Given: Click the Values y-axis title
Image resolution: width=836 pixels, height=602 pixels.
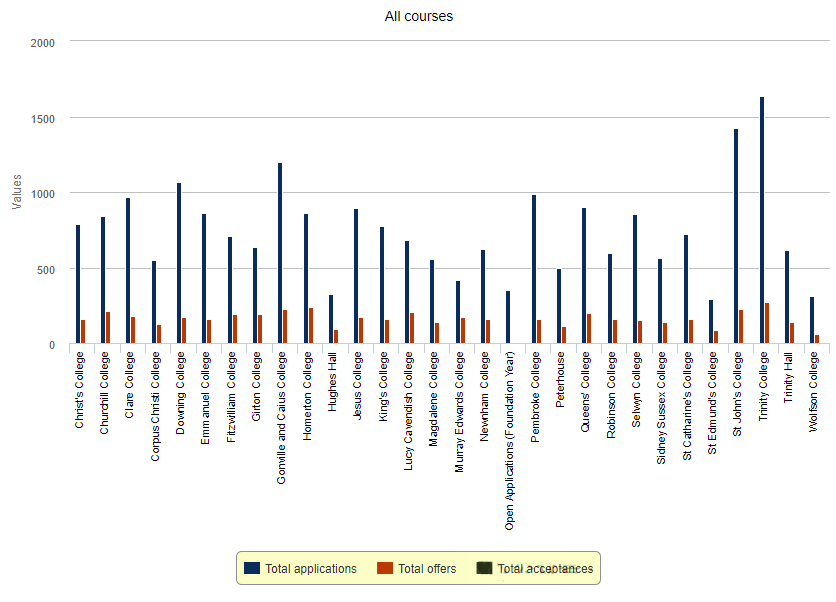Looking at the screenshot, I should 16,192.
